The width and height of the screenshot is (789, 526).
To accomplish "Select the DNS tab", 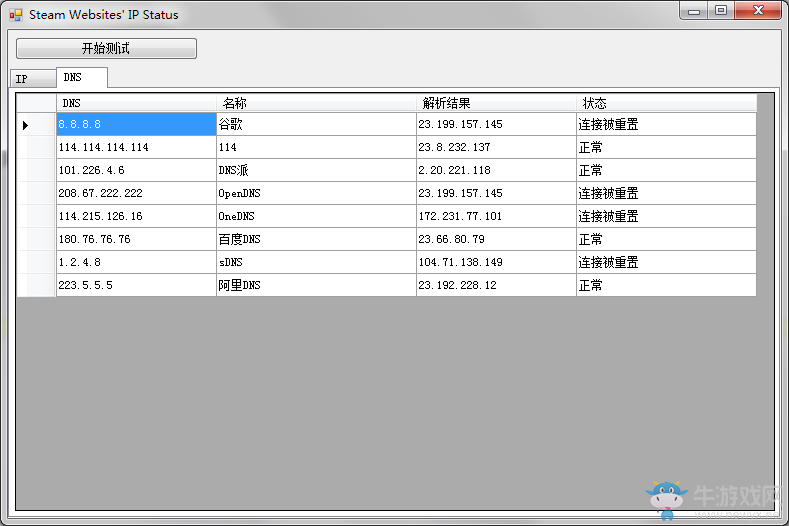I will pyautogui.click(x=82, y=78).
